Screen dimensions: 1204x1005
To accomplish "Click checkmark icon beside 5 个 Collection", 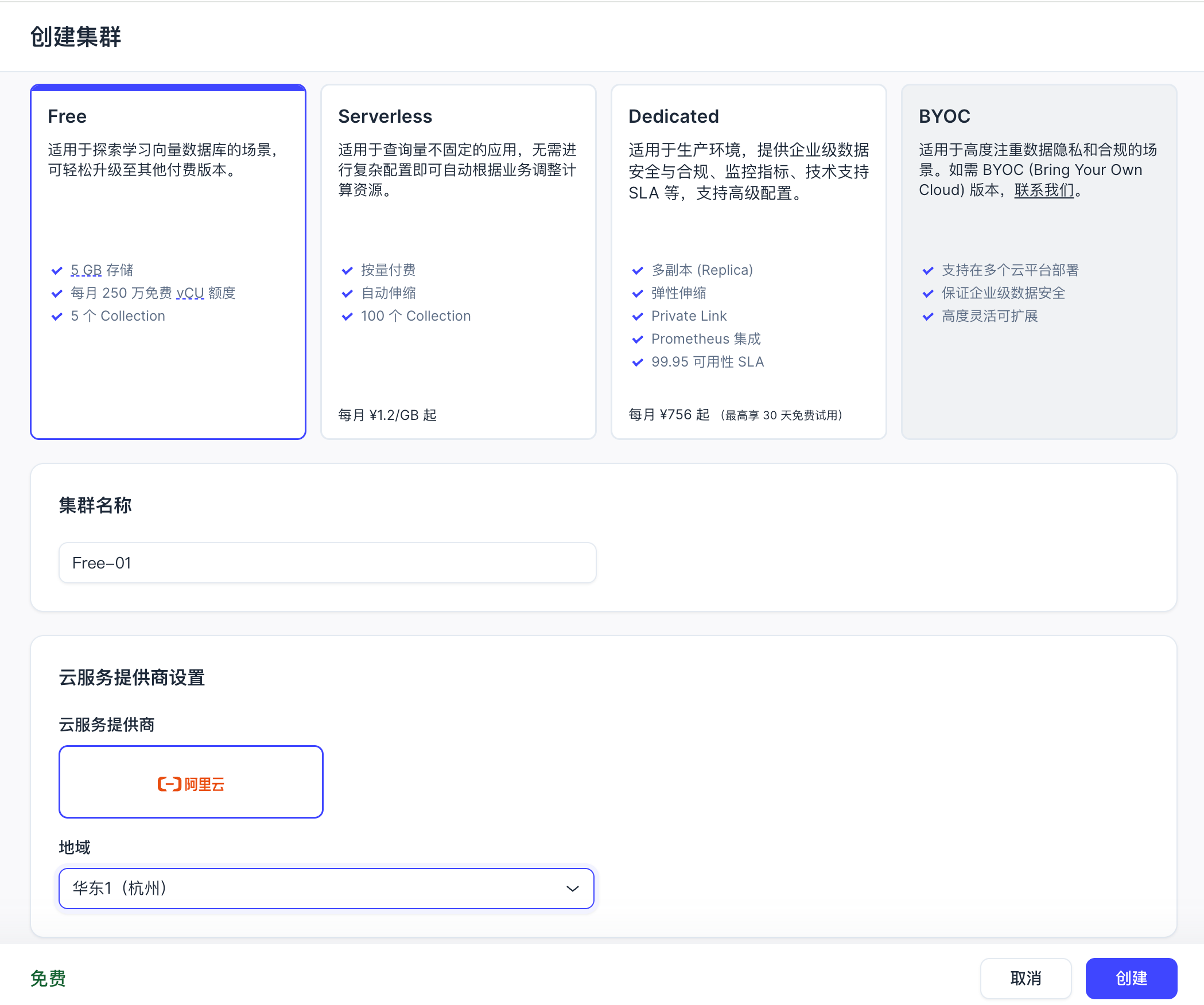I will pos(57,317).
